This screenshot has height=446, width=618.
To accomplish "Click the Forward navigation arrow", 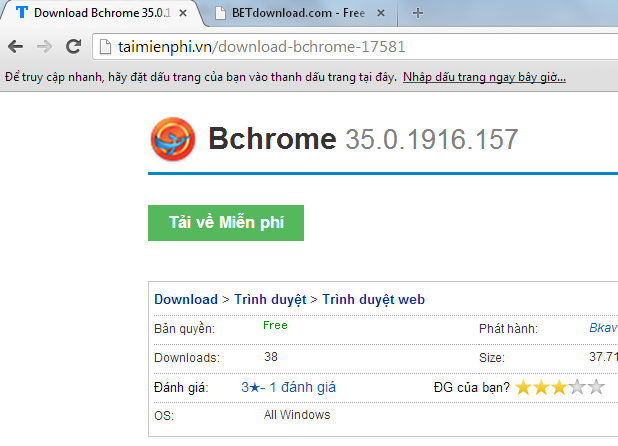I will point(44,46).
